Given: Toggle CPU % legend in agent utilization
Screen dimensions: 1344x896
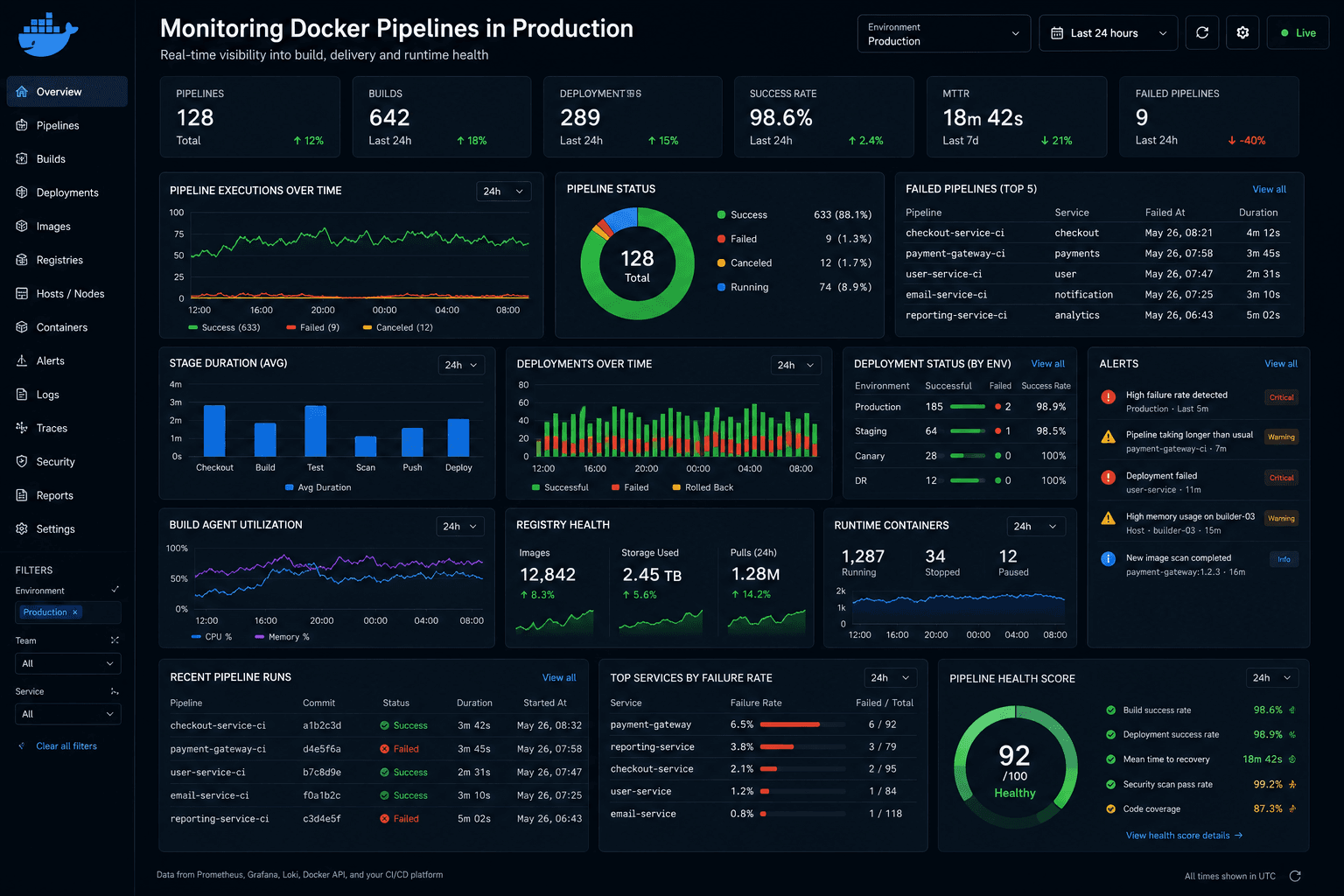Looking at the screenshot, I should click(x=212, y=637).
